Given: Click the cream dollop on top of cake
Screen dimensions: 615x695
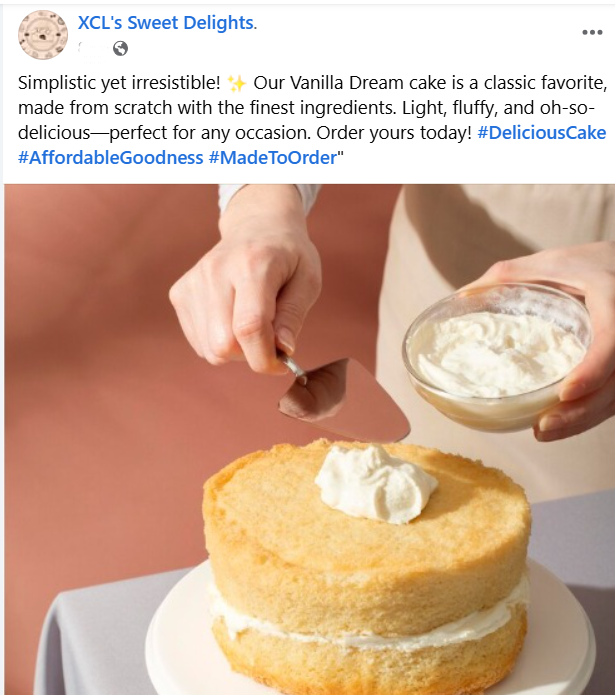Looking at the screenshot, I should 376,484.
